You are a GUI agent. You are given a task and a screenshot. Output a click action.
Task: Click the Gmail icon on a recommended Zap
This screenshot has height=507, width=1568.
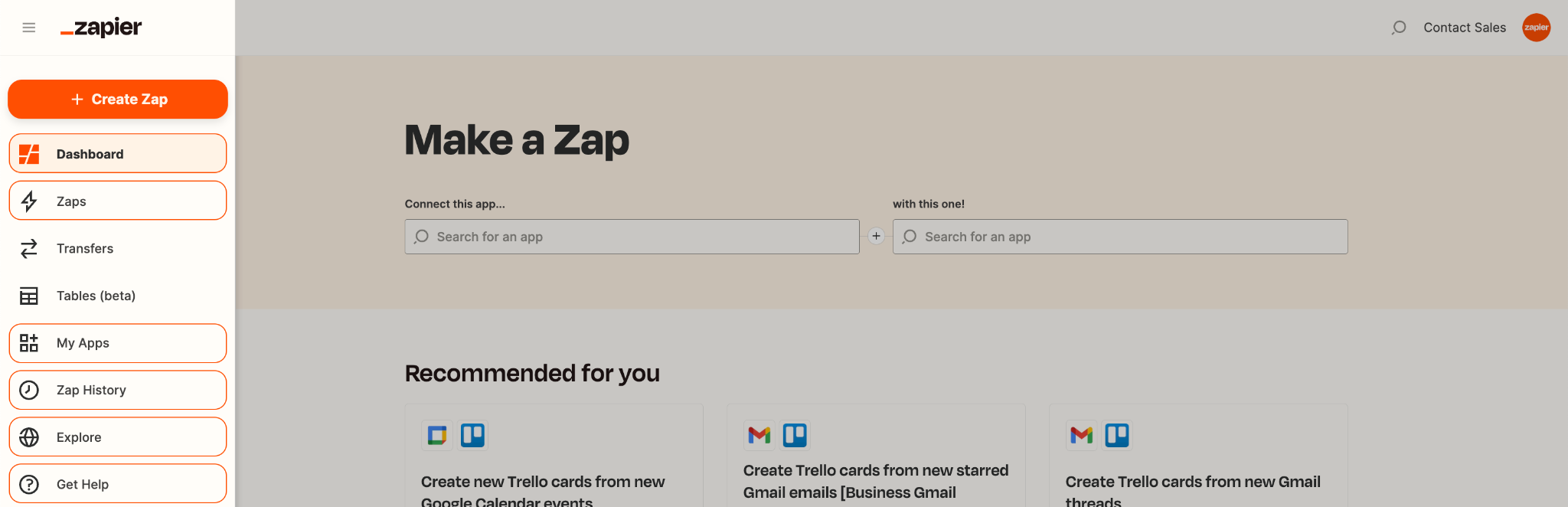point(758,434)
